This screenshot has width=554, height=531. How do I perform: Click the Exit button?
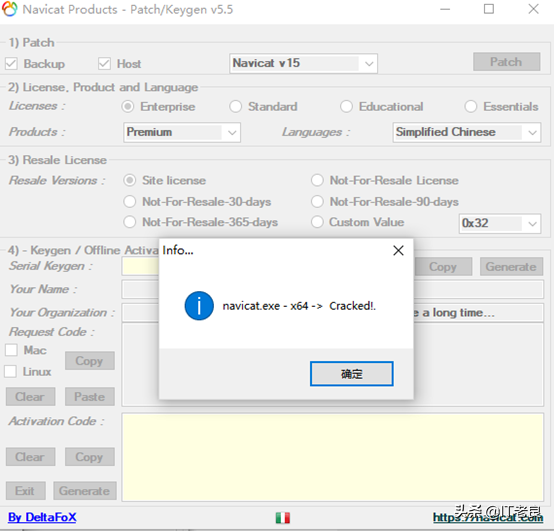[25, 491]
